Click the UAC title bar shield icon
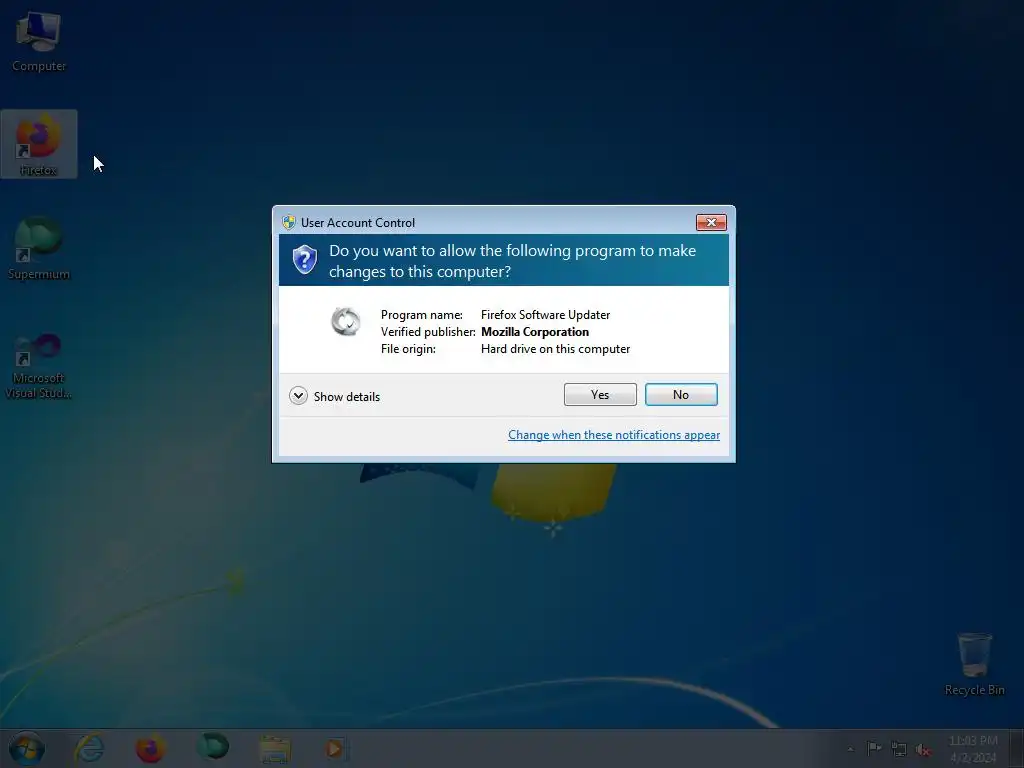 (289, 222)
